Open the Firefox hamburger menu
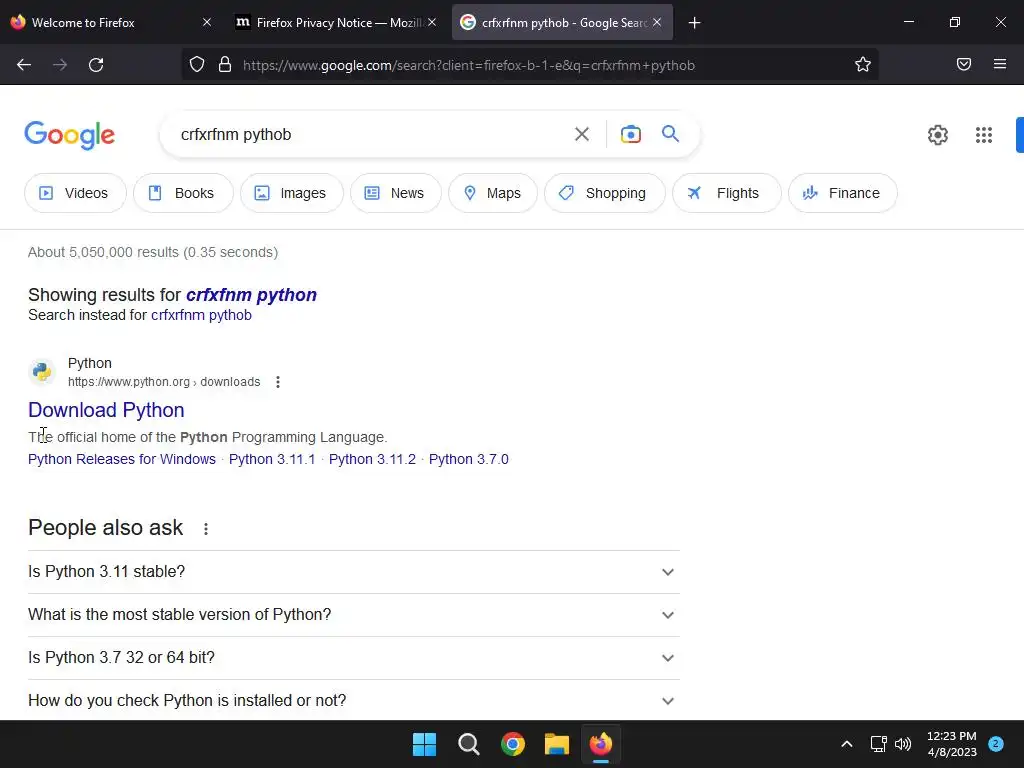The height and width of the screenshot is (768, 1024). (999, 64)
